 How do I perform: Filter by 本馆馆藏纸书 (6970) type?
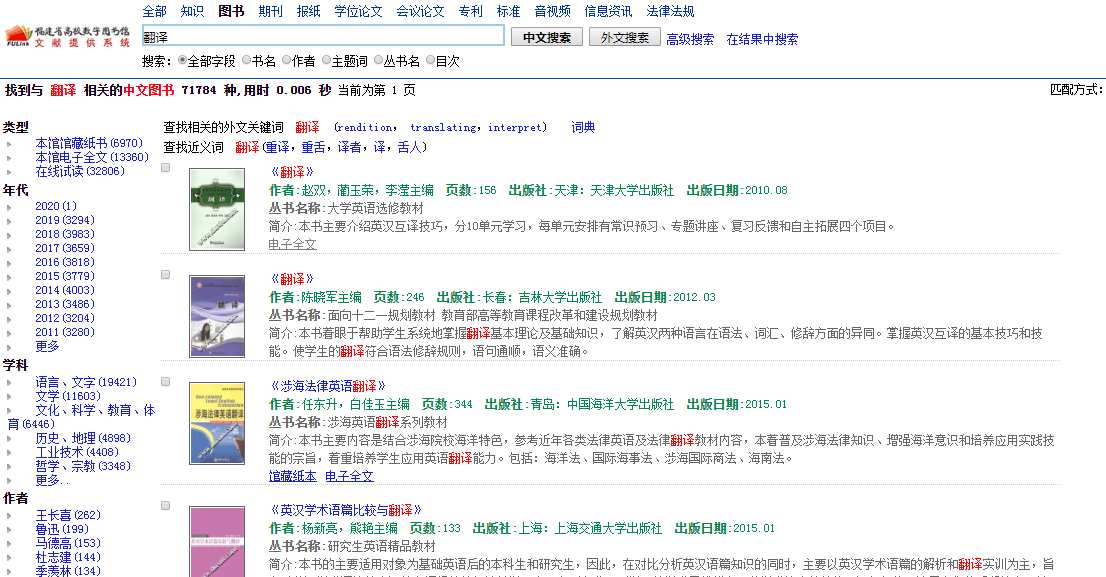point(89,143)
